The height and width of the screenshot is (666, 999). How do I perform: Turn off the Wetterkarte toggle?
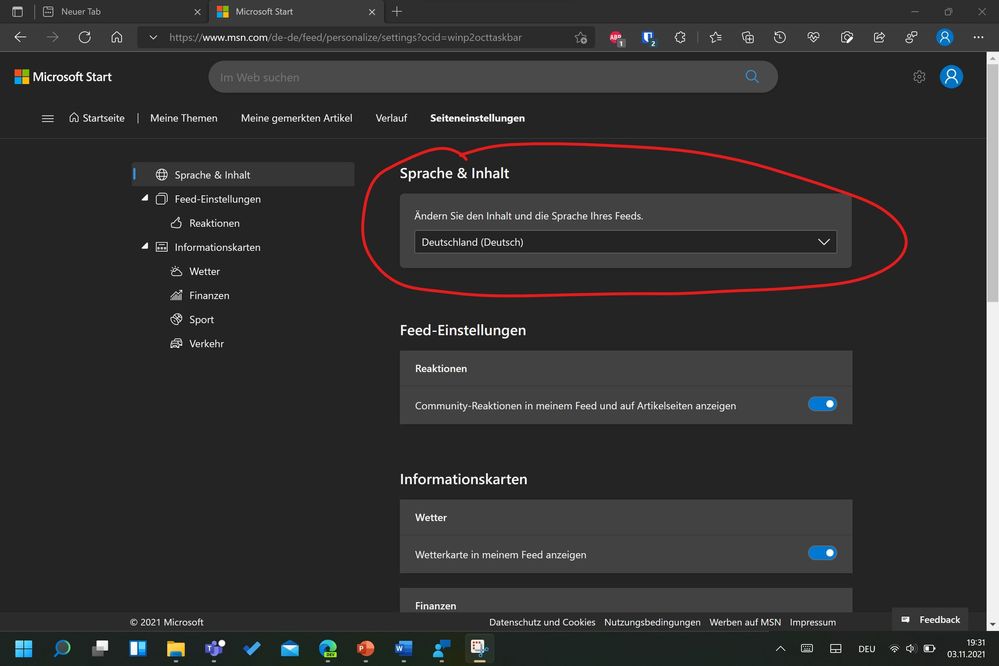(822, 552)
